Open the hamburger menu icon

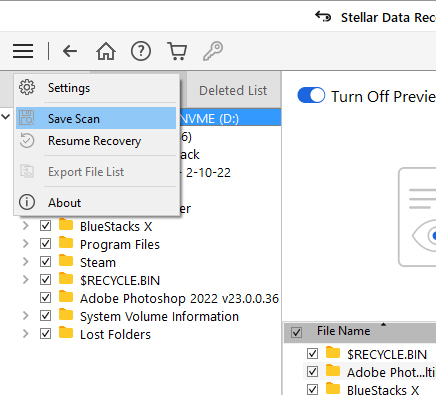[23, 51]
